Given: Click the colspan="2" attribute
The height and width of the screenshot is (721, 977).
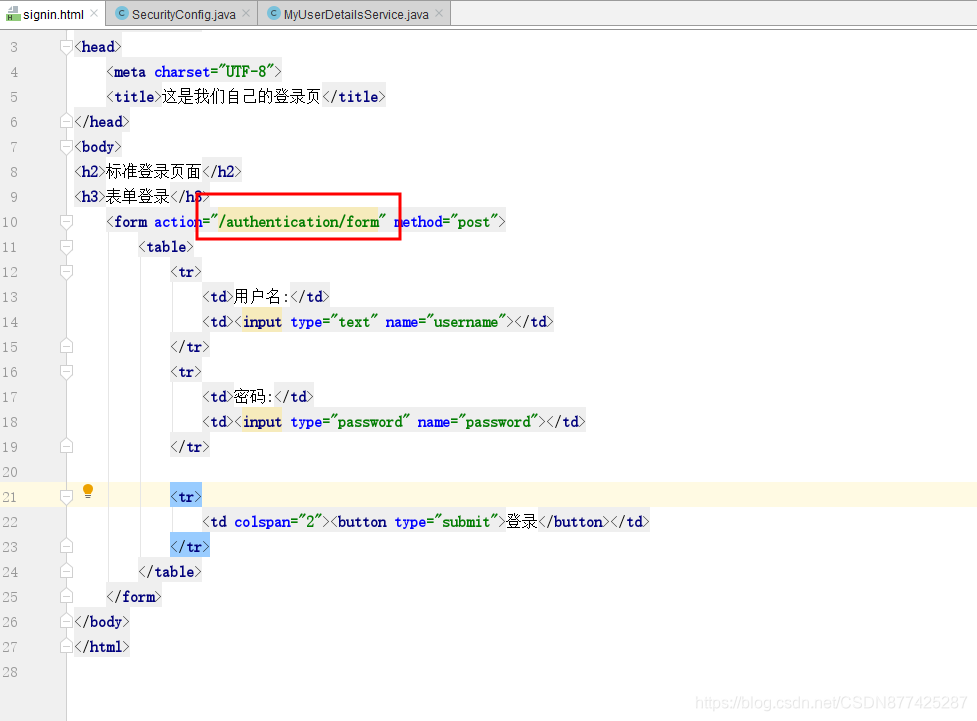Looking at the screenshot, I should pyautogui.click(x=278, y=522).
